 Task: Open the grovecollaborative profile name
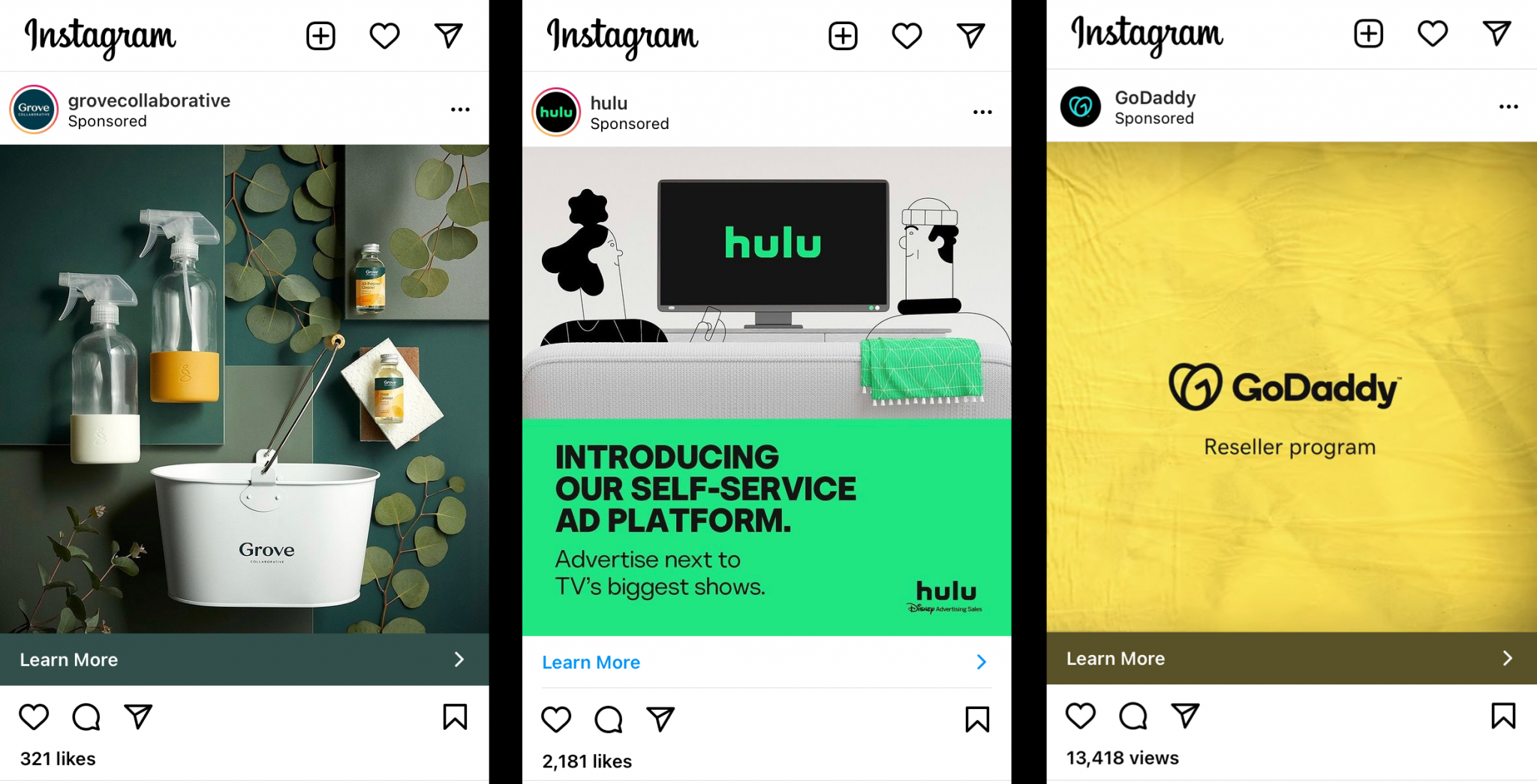(149, 101)
